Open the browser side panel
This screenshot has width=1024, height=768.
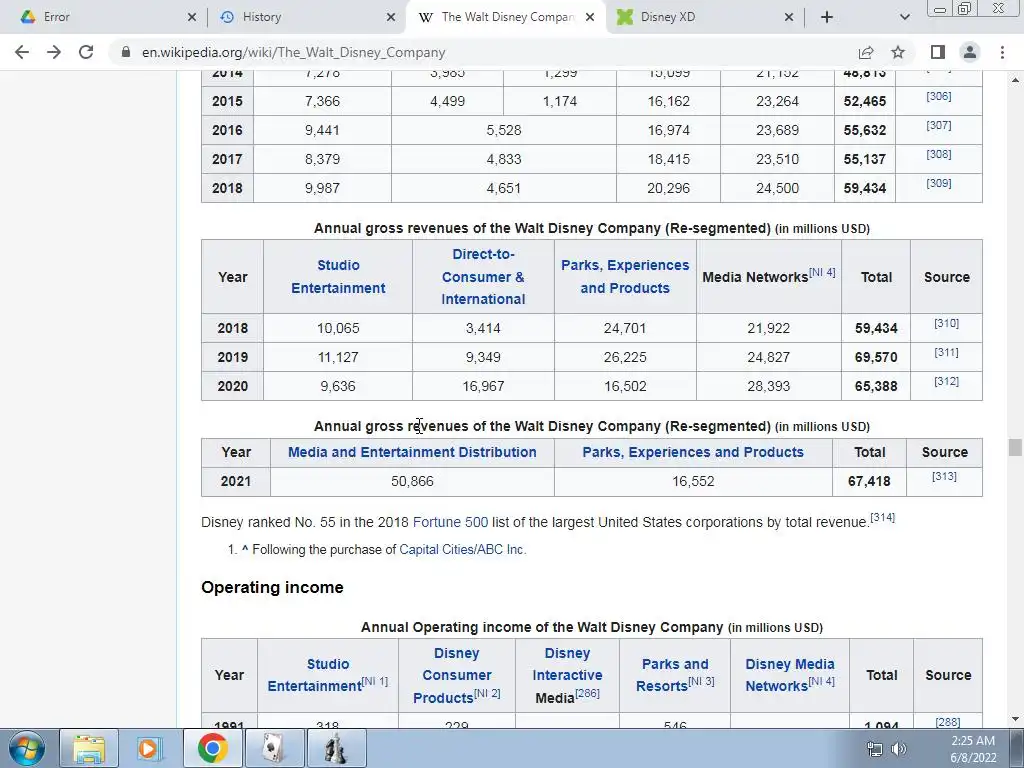(938, 52)
